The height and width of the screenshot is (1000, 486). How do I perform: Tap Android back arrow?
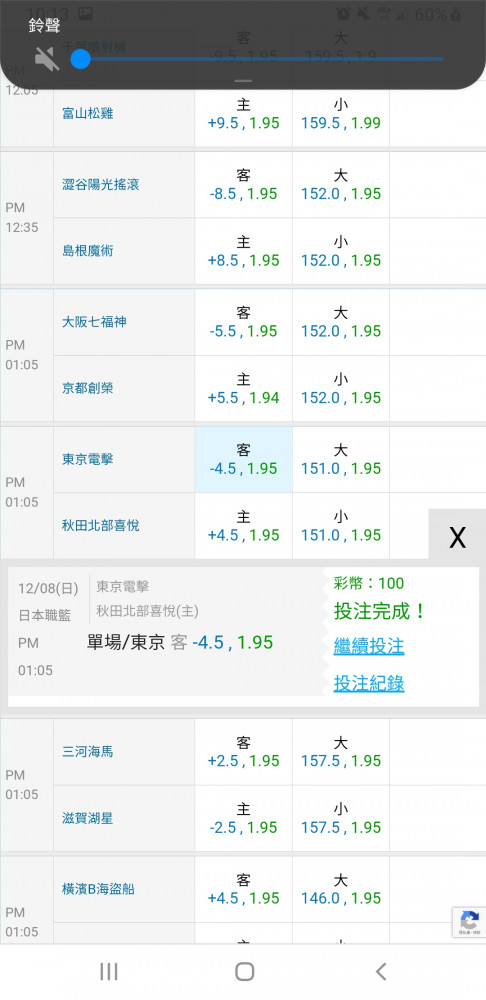pos(381,971)
